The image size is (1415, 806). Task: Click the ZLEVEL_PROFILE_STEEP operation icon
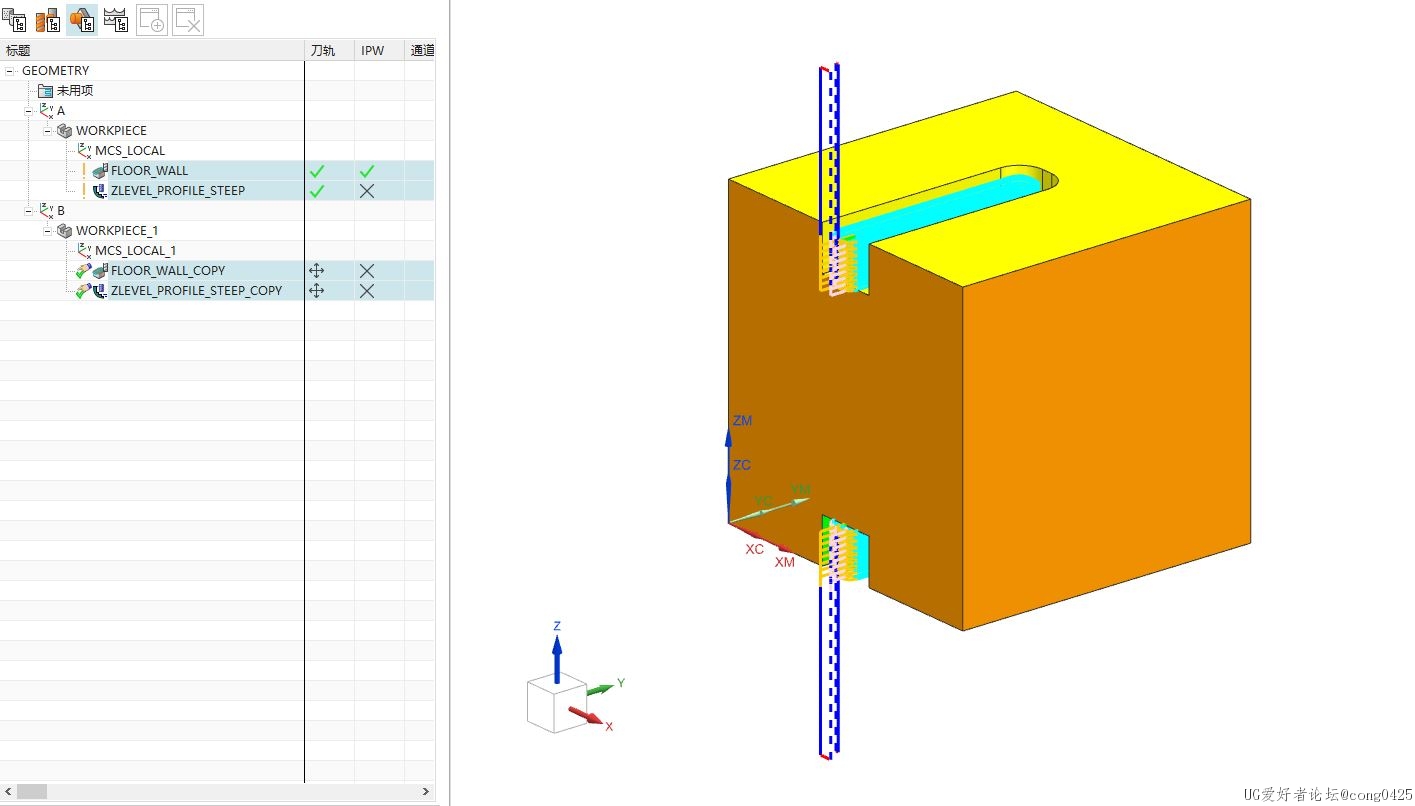point(100,191)
